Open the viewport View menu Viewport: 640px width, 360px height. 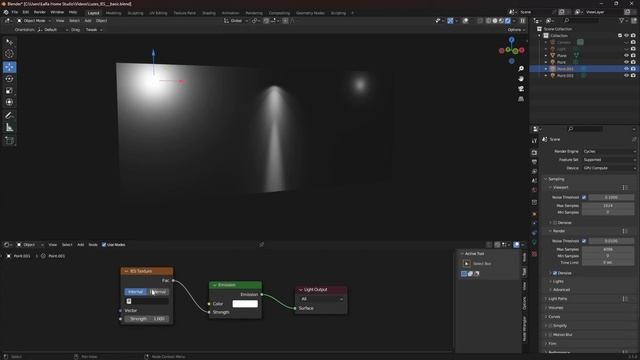pos(60,21)
